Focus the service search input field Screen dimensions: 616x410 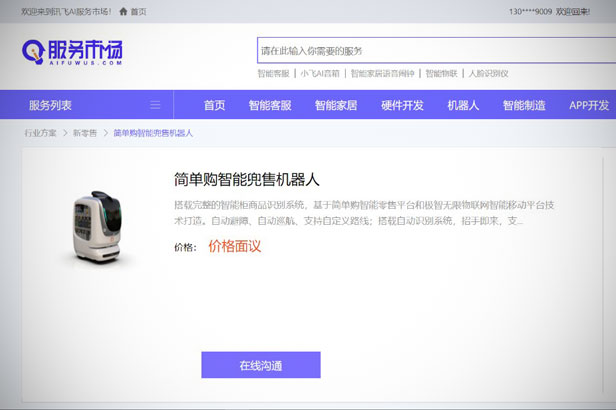click(x=436, y=50)
